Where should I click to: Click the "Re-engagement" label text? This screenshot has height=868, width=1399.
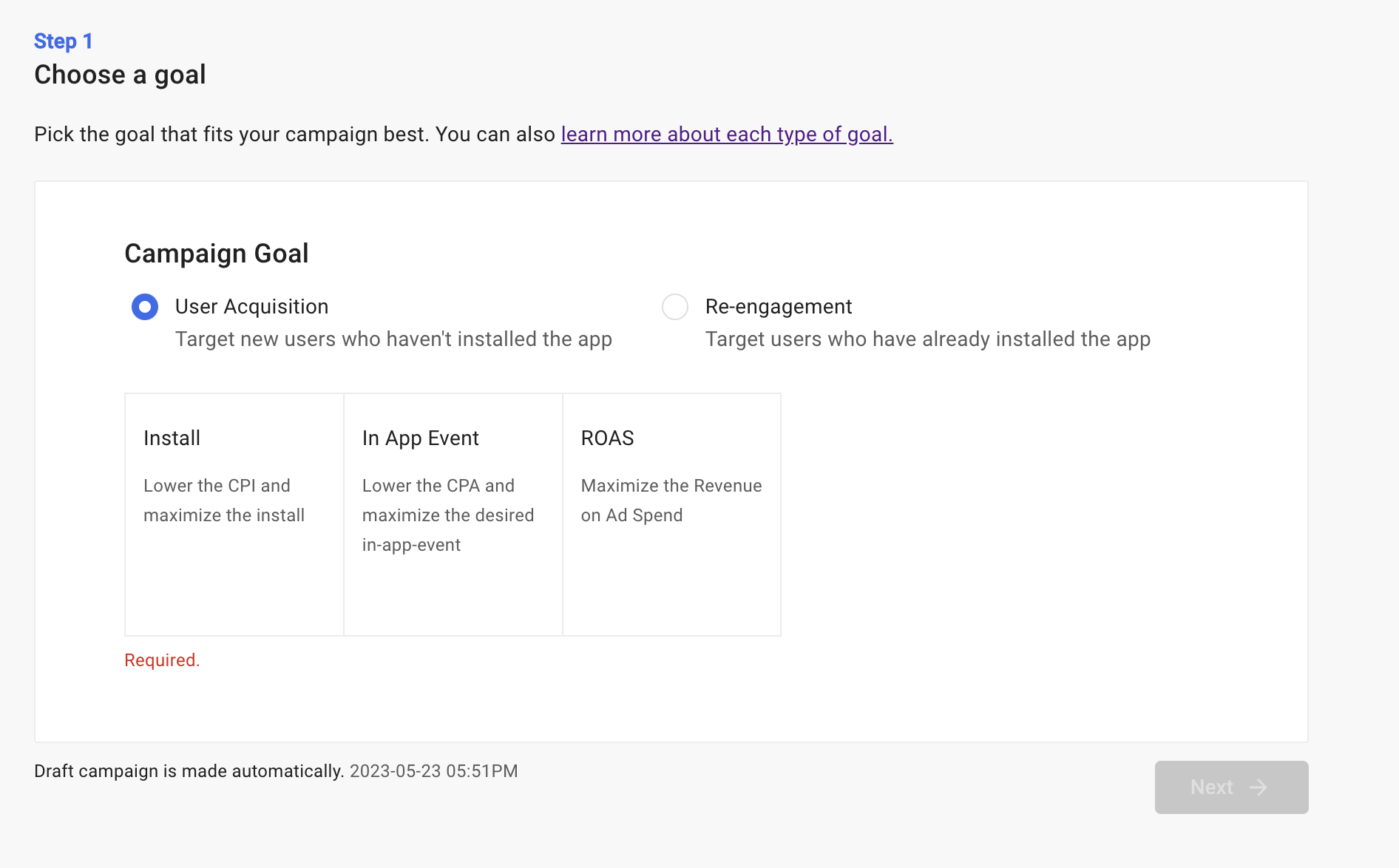point(778,307)
